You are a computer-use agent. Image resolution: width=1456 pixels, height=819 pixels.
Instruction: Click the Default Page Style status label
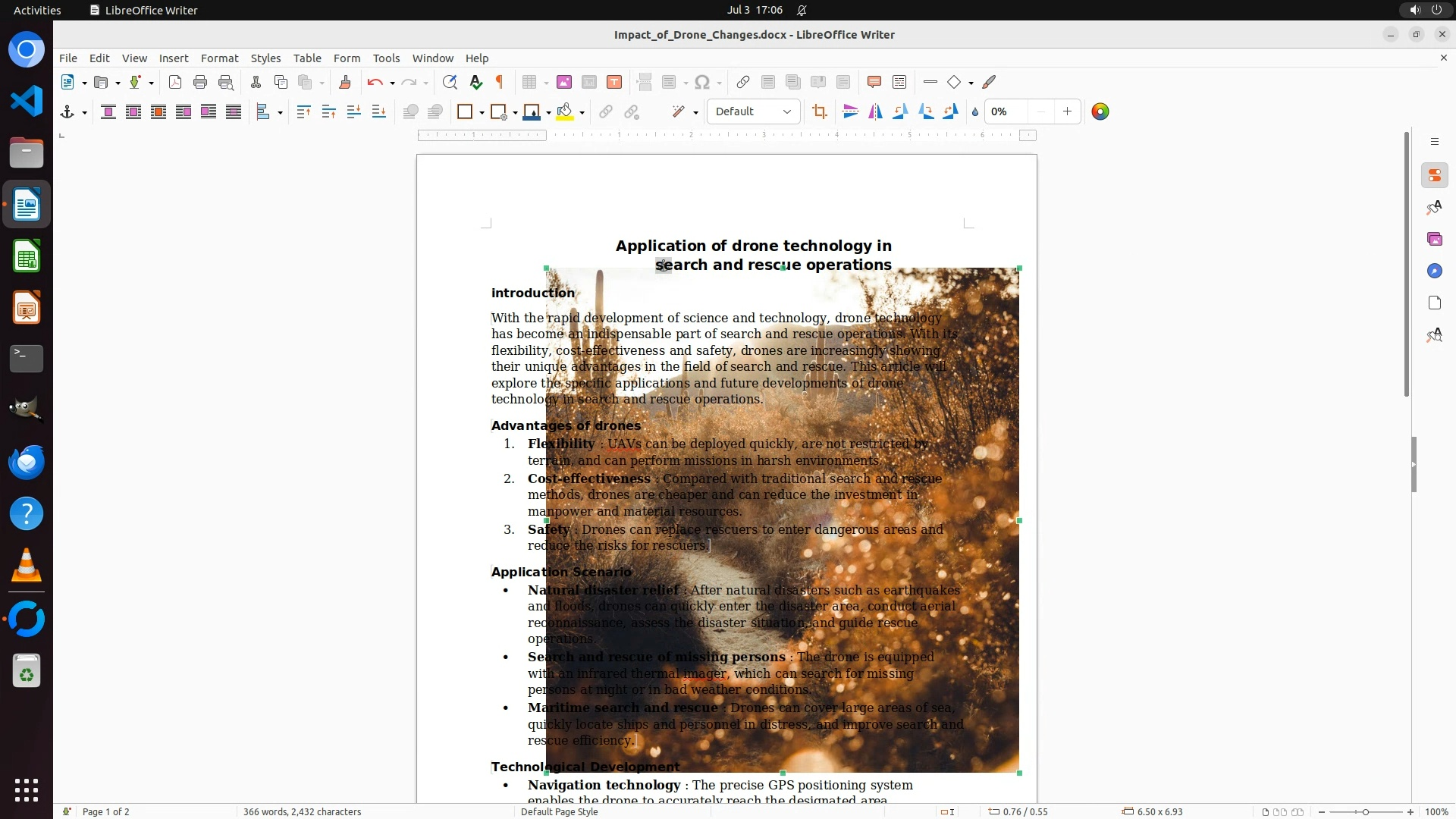(559, 811)
